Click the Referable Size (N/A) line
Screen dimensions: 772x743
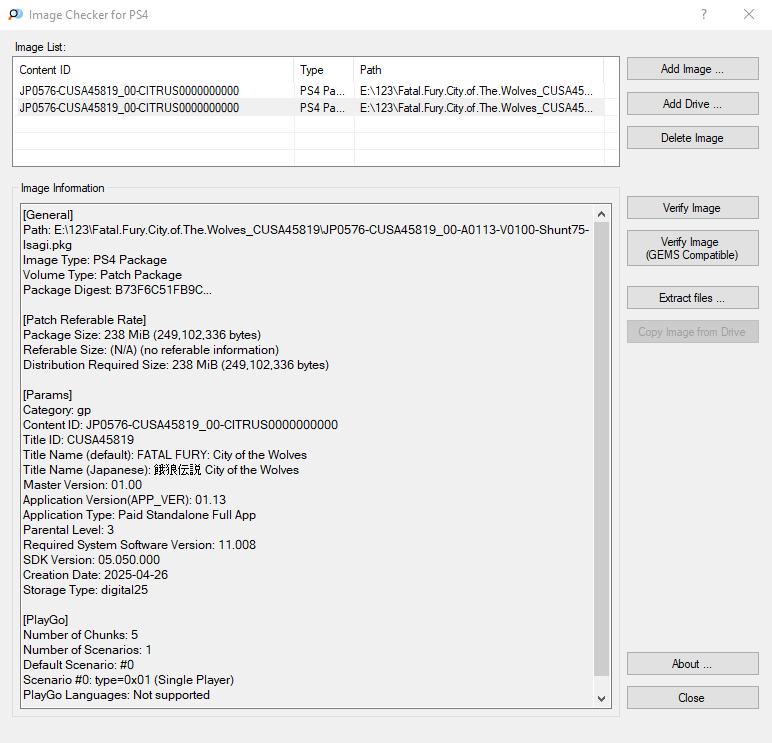[x=151, y=350]
